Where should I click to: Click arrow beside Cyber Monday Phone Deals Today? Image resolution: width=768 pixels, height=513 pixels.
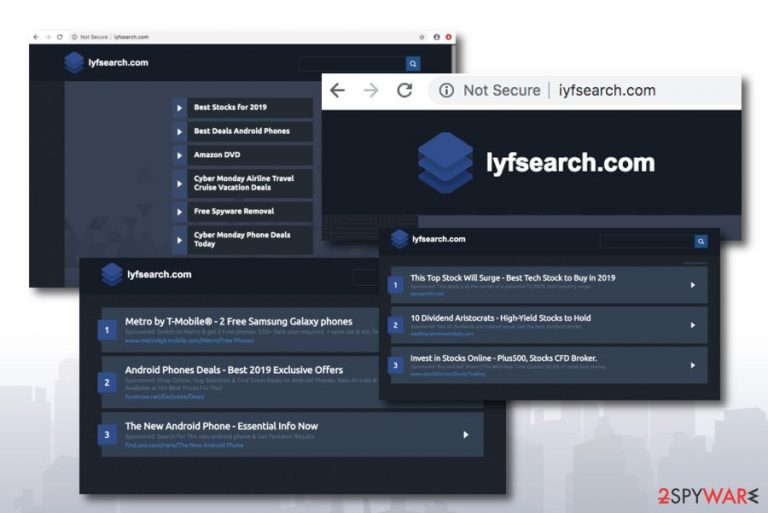click(x=179, y=240)
